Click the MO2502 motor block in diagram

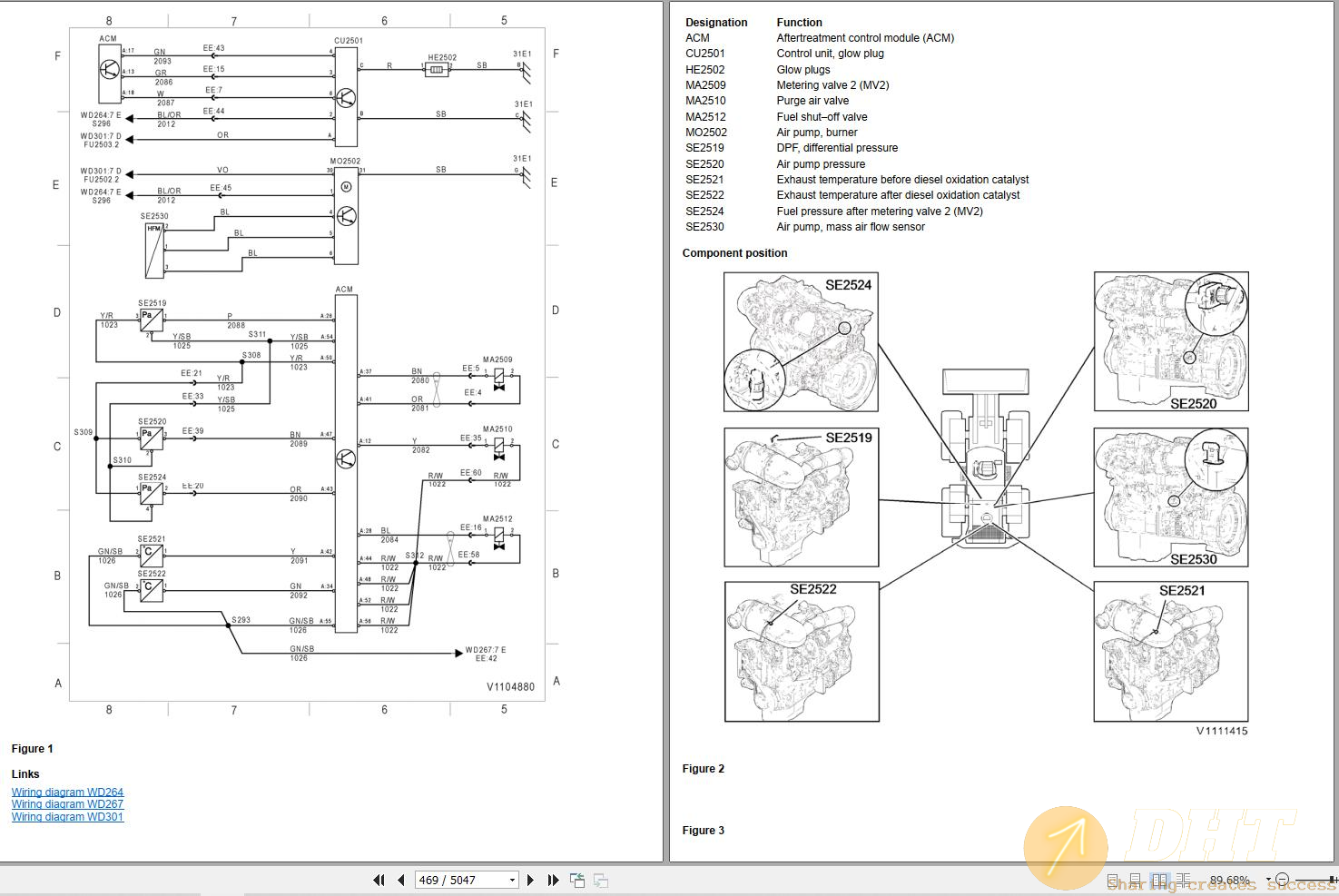coord(346,215)
